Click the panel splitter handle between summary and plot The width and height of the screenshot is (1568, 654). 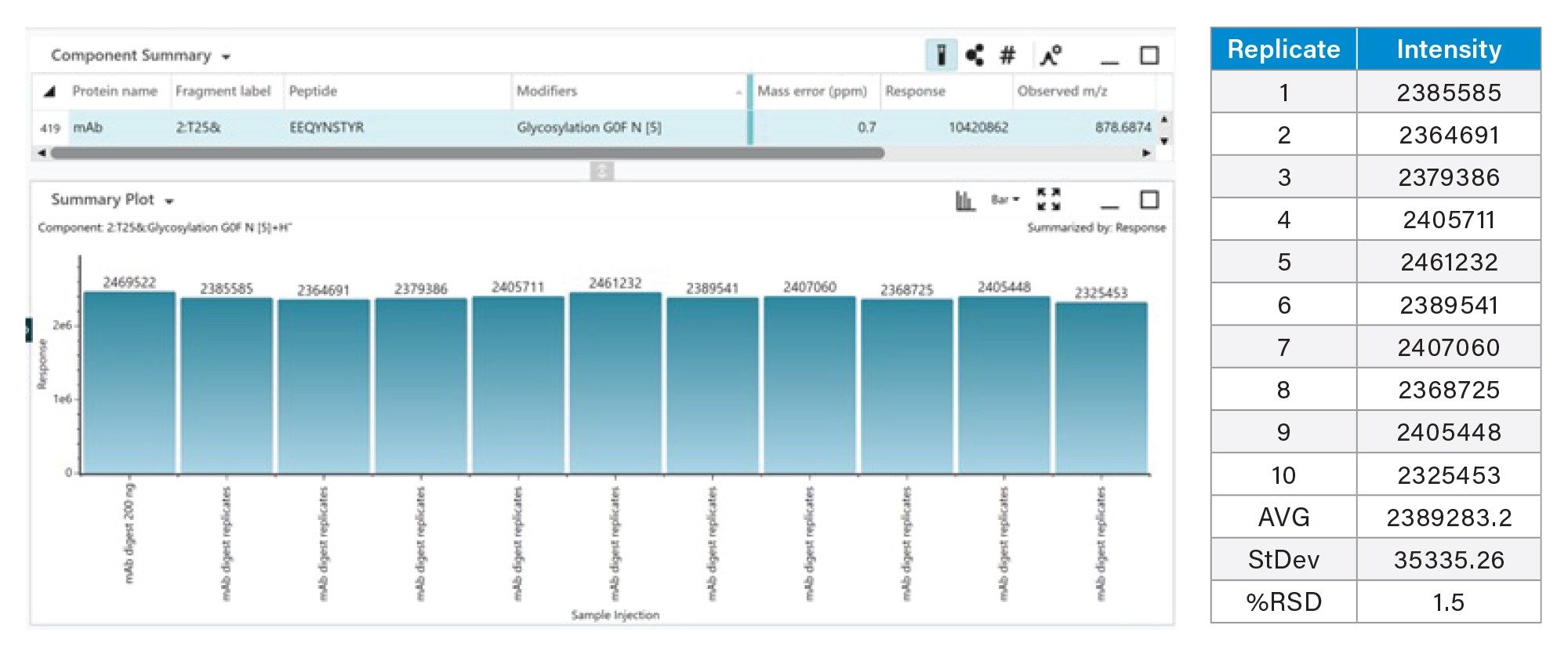tap(601, 171)
